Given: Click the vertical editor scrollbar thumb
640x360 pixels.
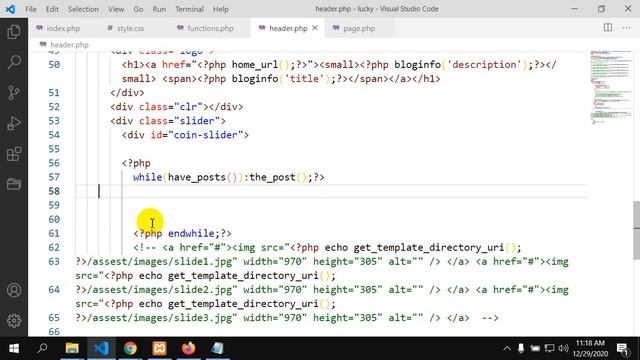Looking at the screenshot, I should (636, 230).
